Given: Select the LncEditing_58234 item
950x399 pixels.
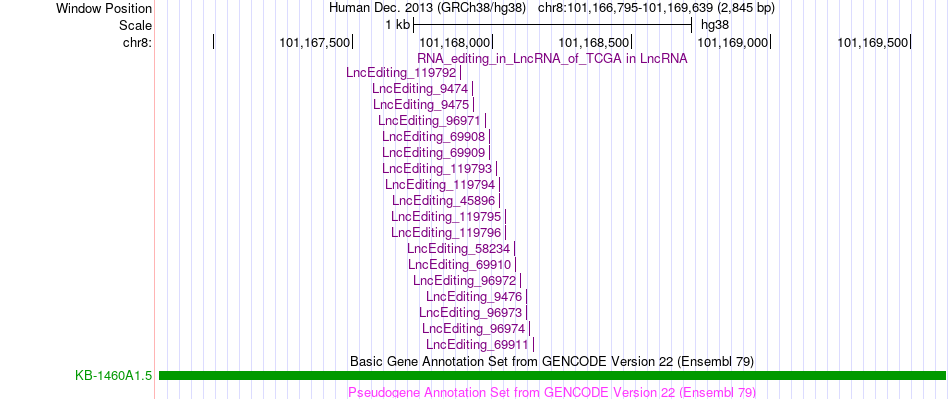Looking at the screenshot, I should pos(458,248).
